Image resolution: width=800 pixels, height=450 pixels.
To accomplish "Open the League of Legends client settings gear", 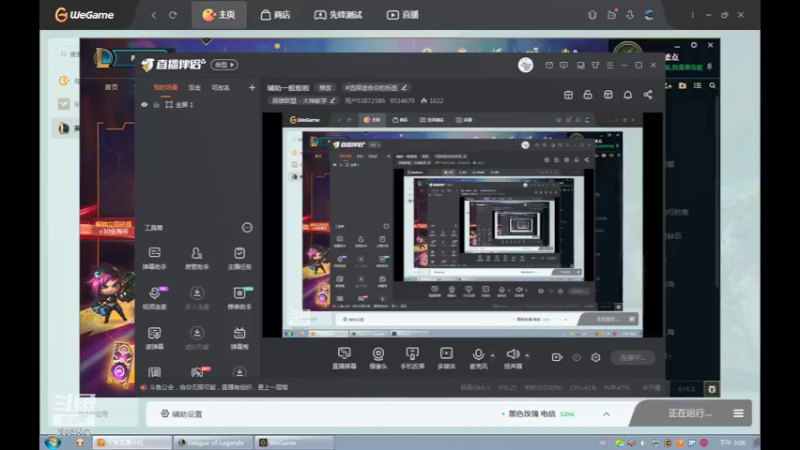I will pyautogui.click(x=694, y=45).
